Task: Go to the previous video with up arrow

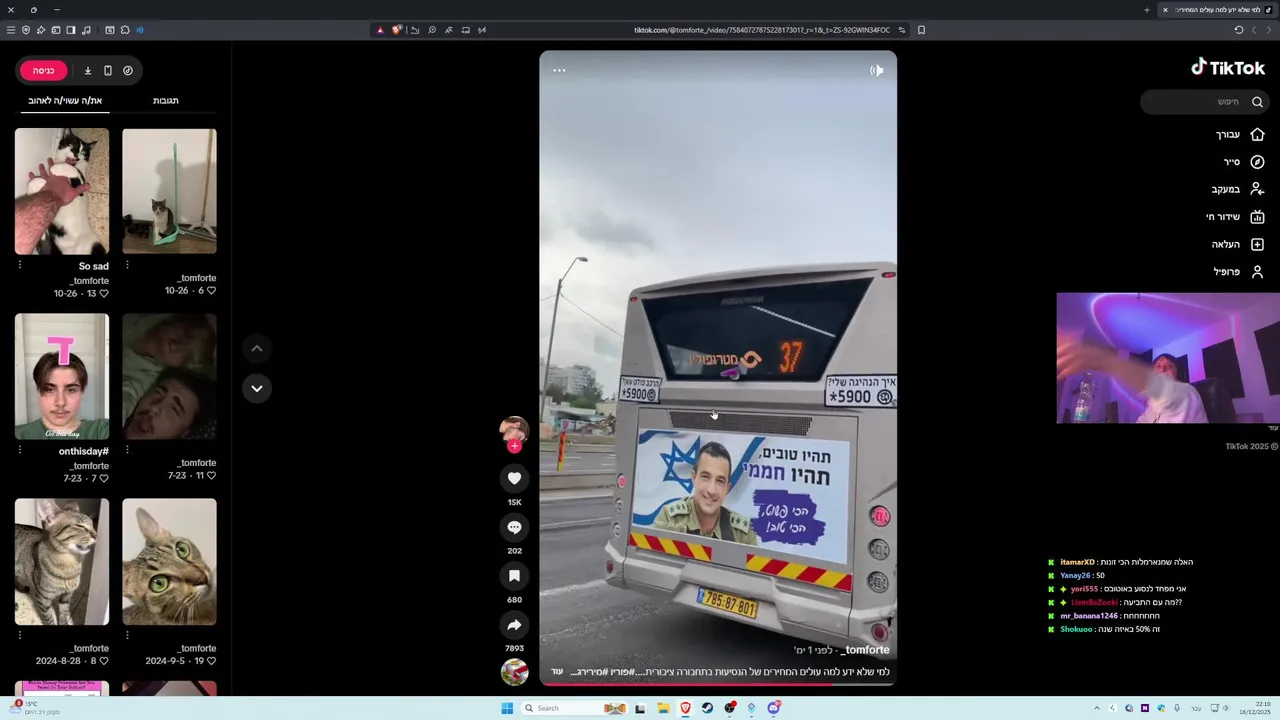Action: 257,348
